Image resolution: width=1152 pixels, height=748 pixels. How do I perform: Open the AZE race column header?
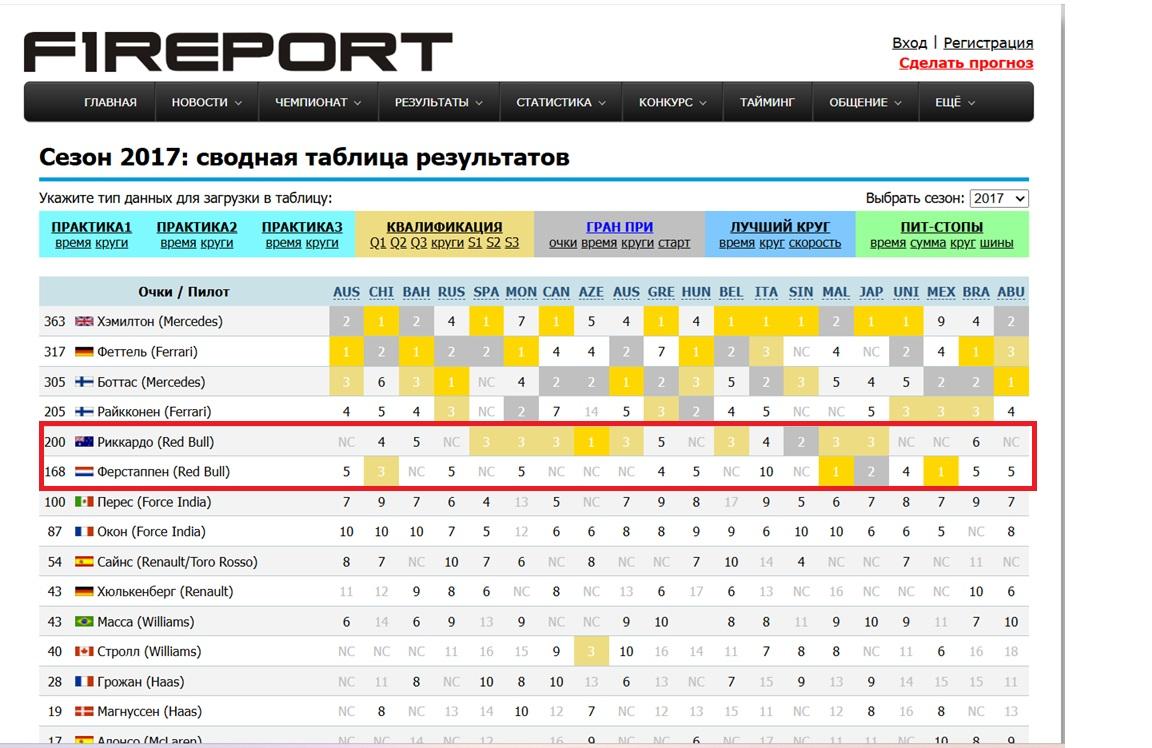(x=591, y=292)
